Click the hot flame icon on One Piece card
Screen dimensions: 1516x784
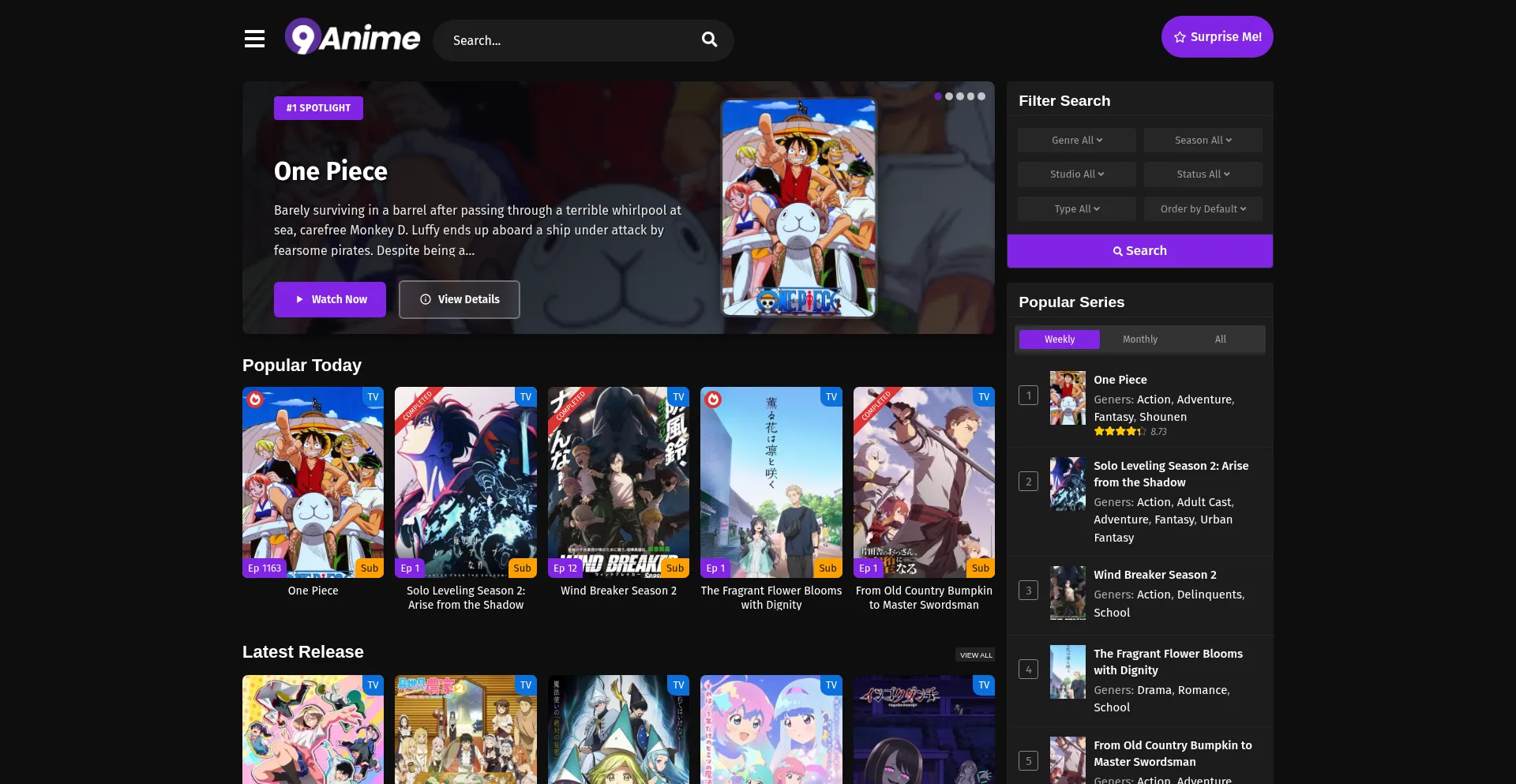255,400
